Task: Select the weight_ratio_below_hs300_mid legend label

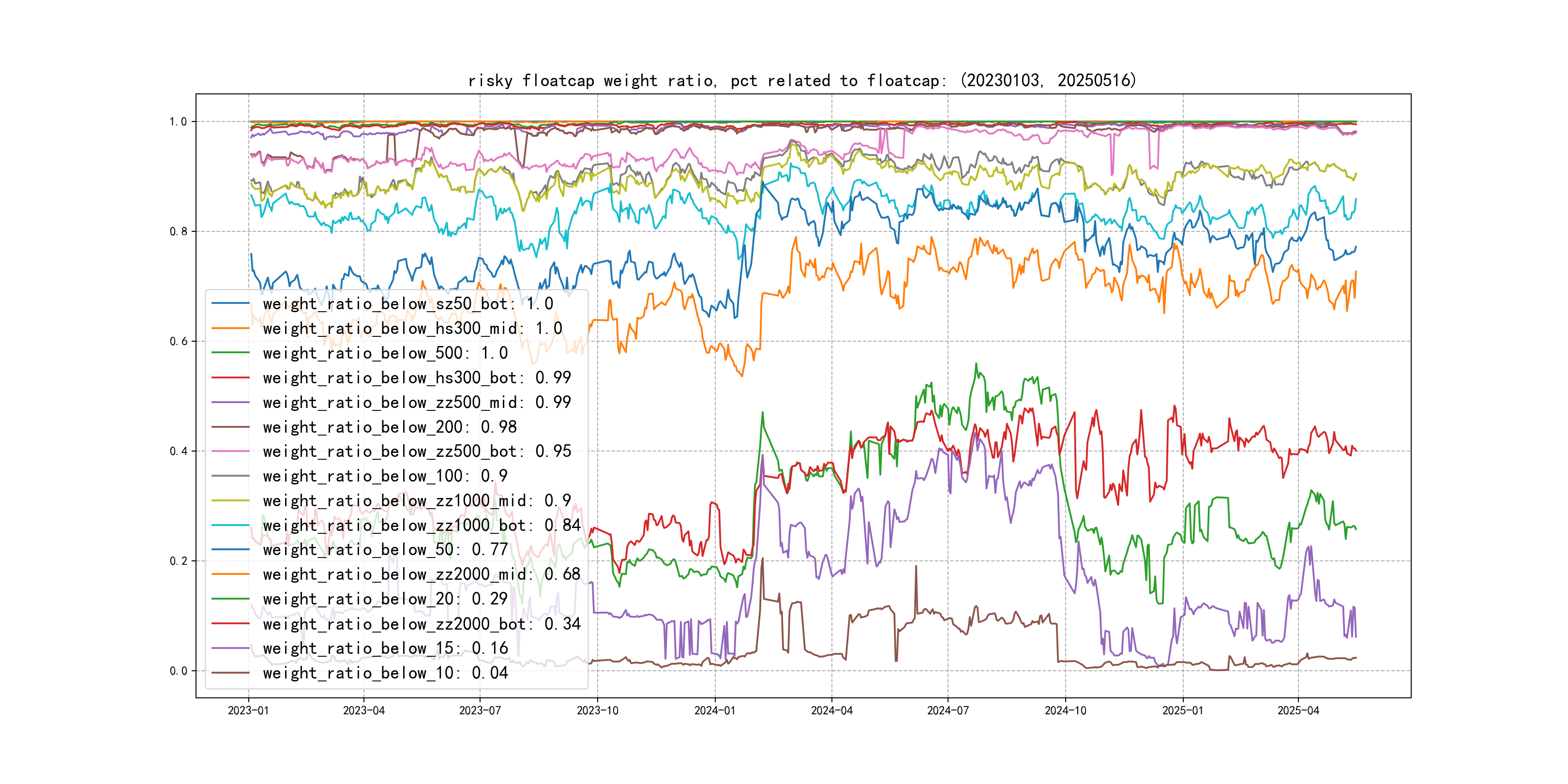Action: point(412,329)
